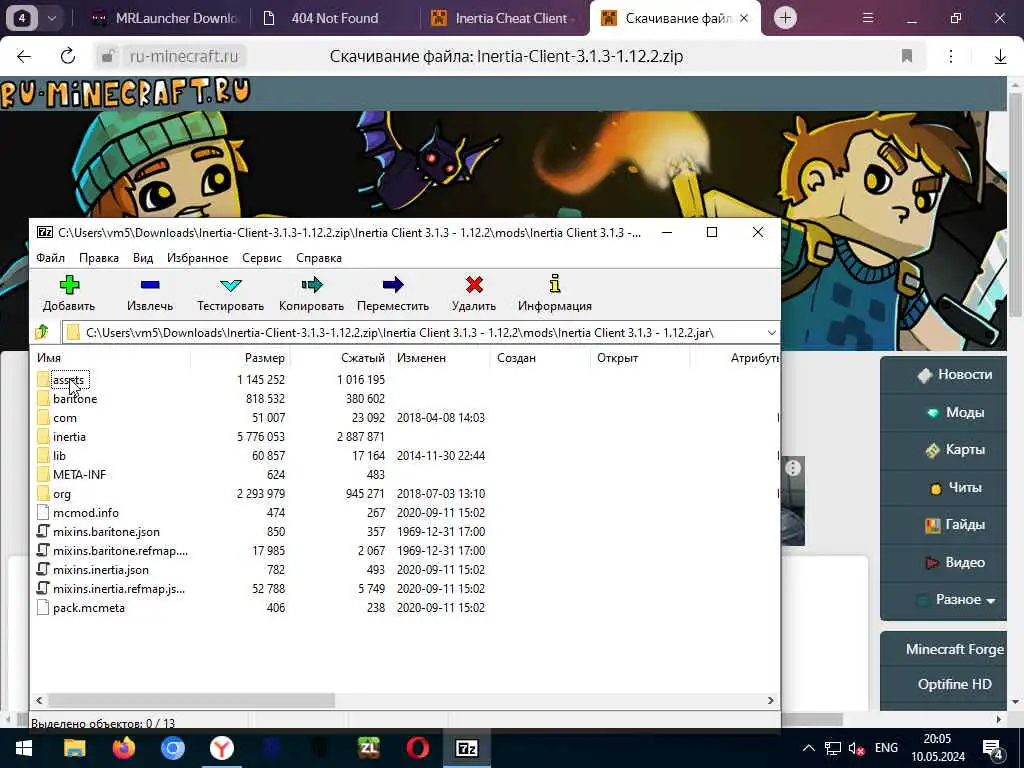1024x768 pixels.
Task: Click the bookmark icon in address bar
Action: point(906,56)
